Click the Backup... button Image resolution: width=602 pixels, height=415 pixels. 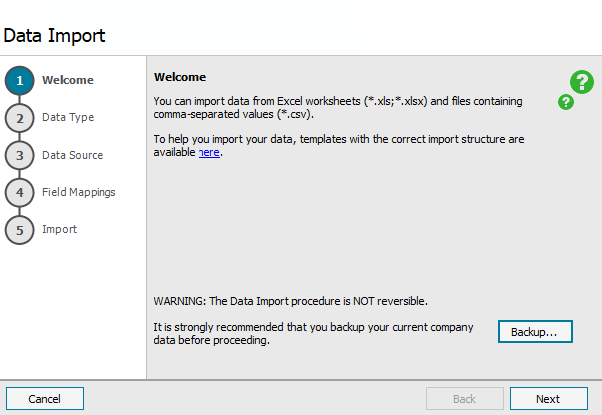(535, 331)
